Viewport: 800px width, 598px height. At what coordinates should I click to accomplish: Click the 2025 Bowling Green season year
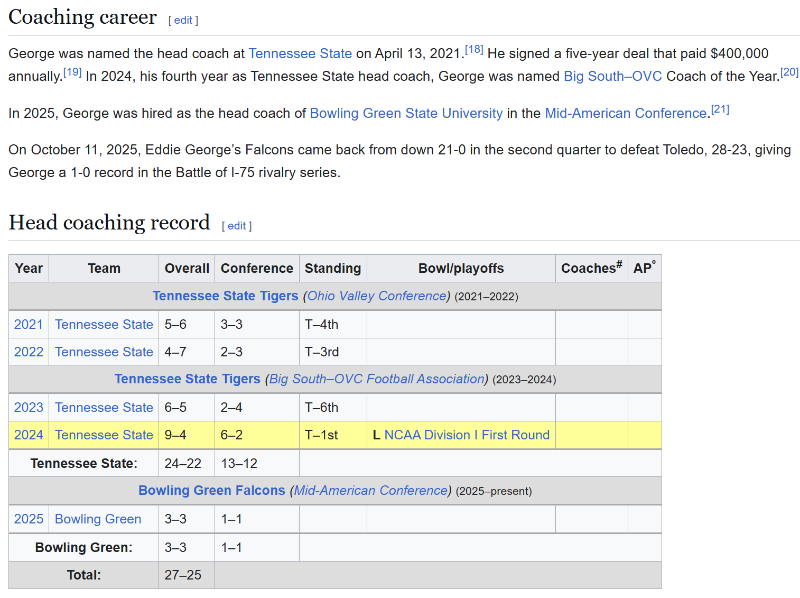(x=29, y=519)
